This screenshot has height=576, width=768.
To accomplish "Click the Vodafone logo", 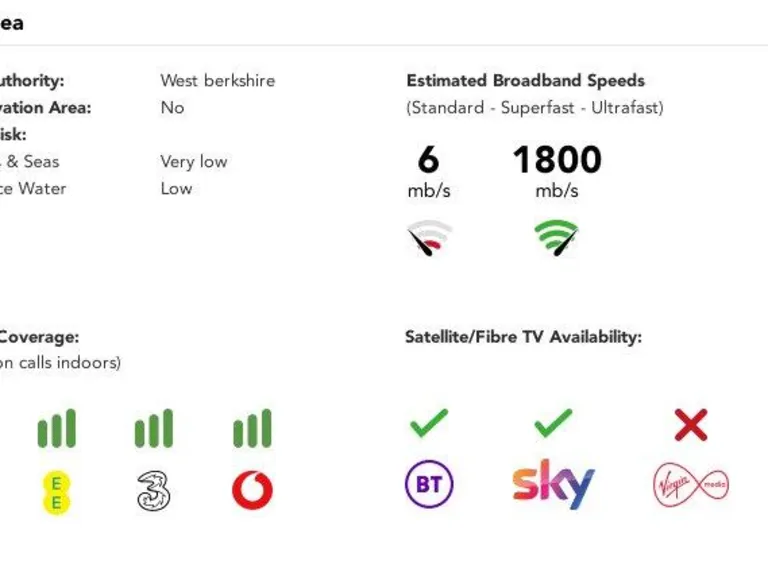I will (252, 490).
